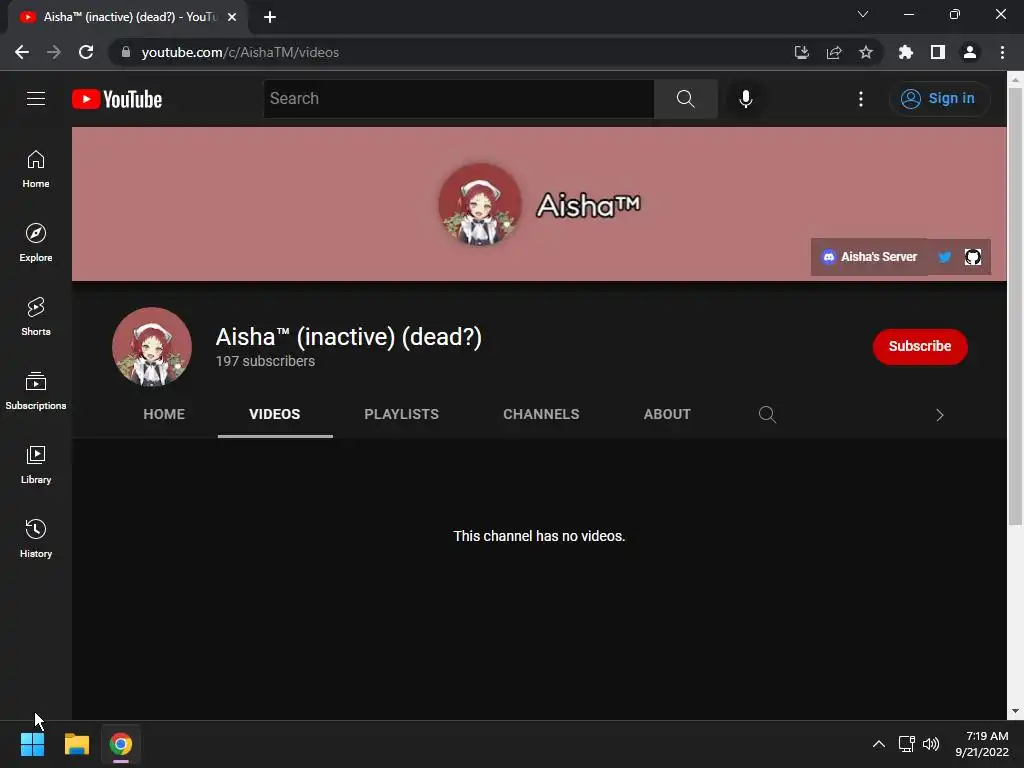Switch to the HOME channel tab
This screenshot has width=1024, height=768.
pos(164,414)
